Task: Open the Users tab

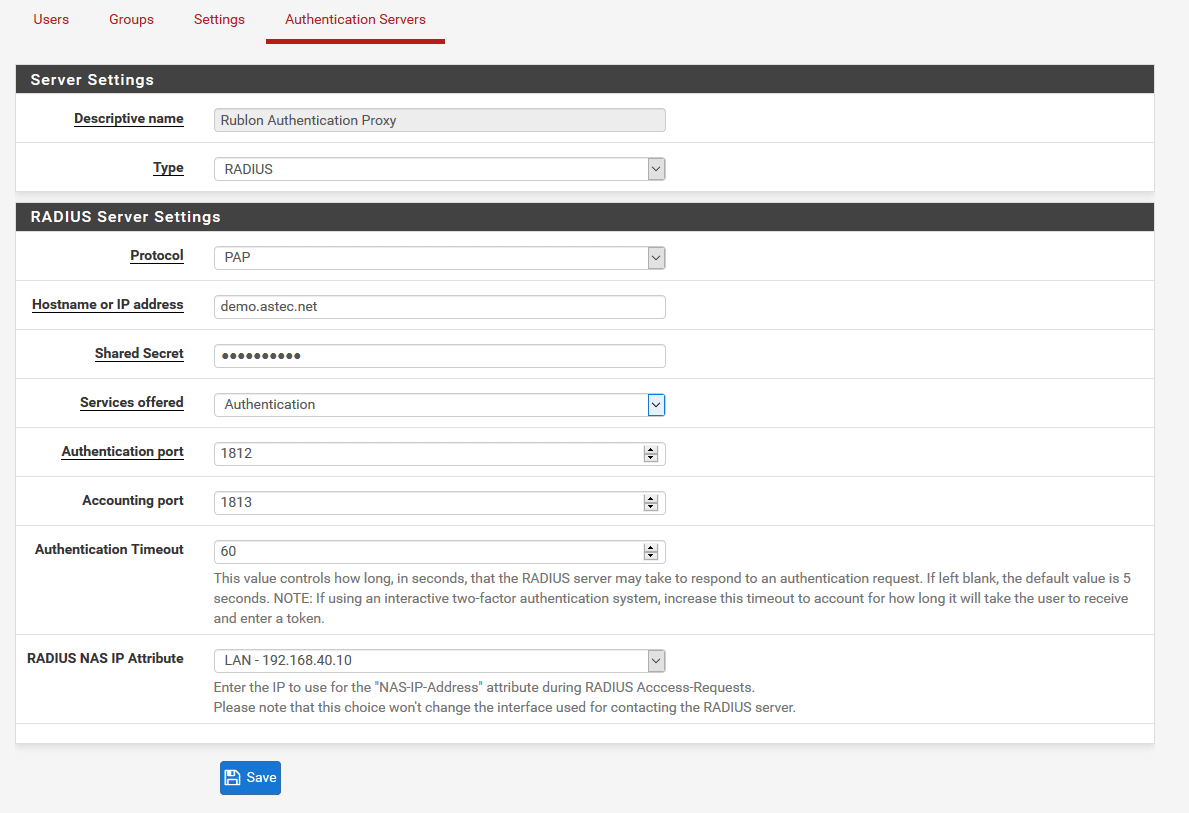Action: coord(51,19)
